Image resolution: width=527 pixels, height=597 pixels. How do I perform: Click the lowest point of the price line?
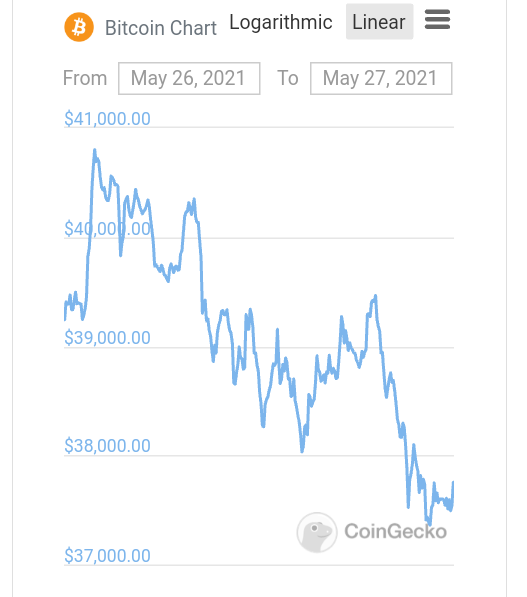(430, 524)
